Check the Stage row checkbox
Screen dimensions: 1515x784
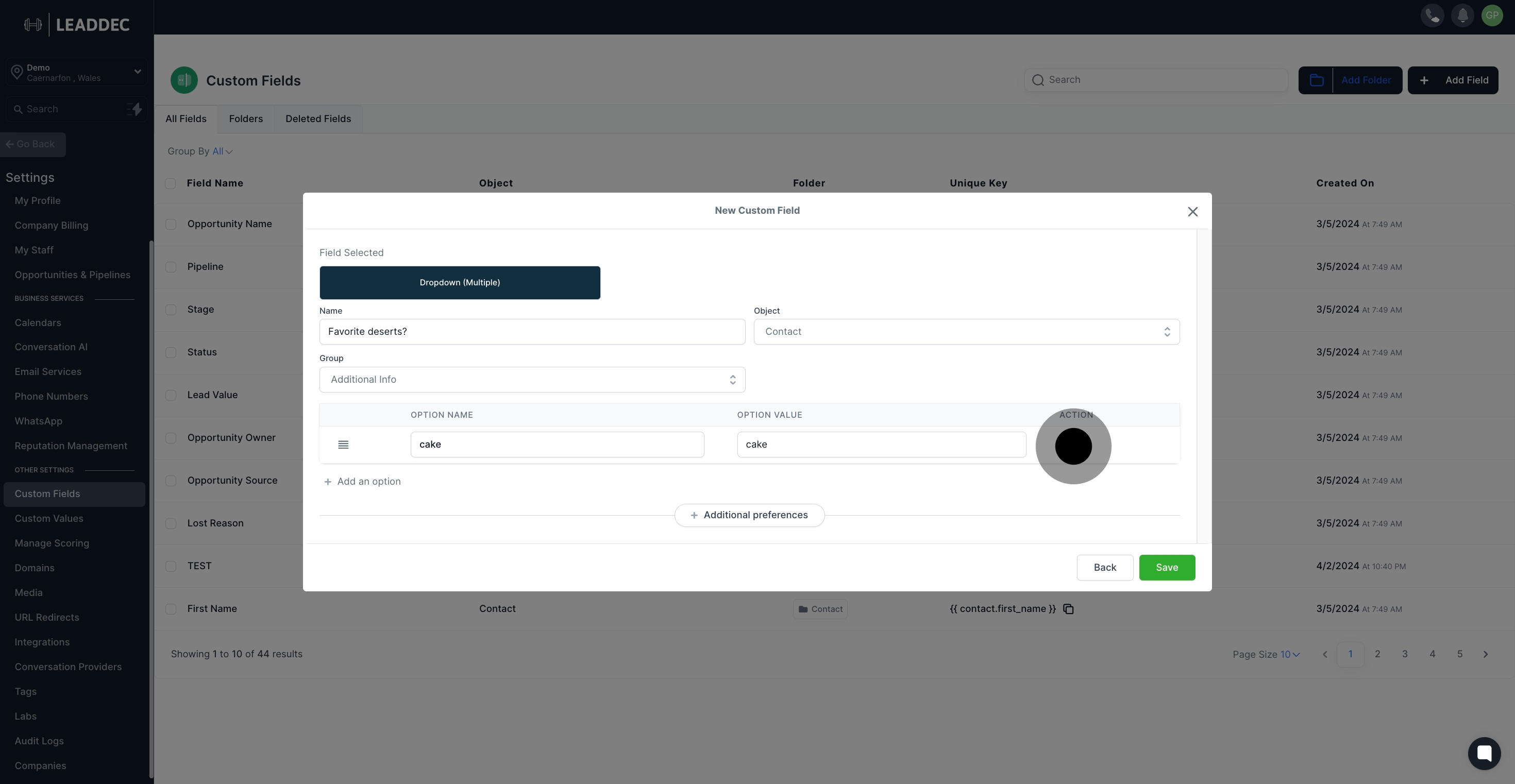[171, 310]
